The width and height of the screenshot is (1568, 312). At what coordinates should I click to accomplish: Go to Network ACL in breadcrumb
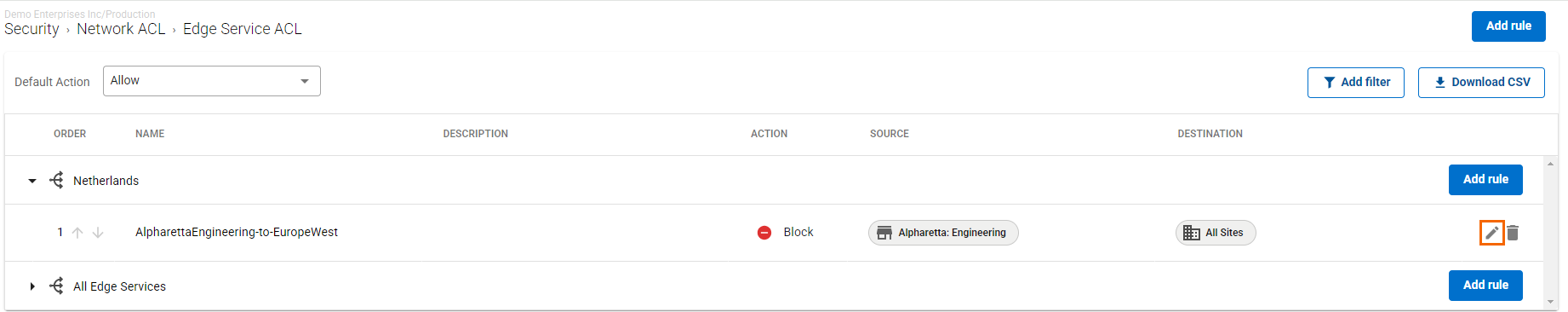(x=121, y=29)
